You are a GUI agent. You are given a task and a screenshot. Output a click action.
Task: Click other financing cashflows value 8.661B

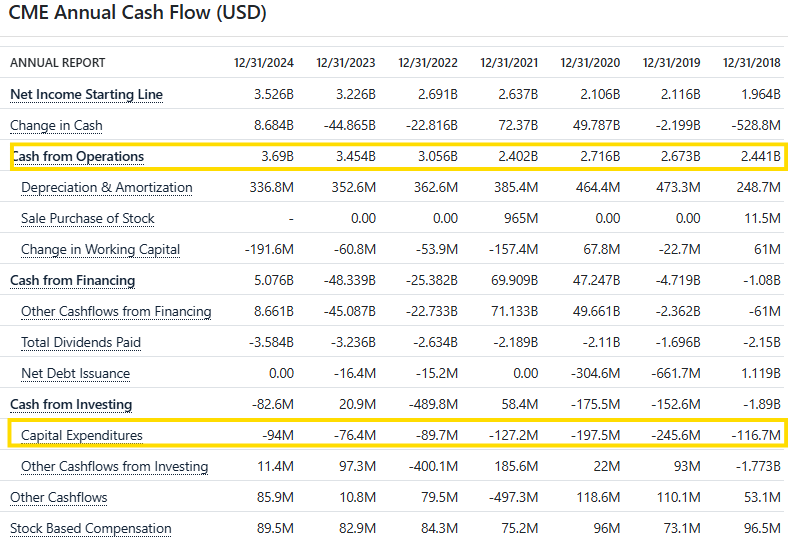coord(274,312)
